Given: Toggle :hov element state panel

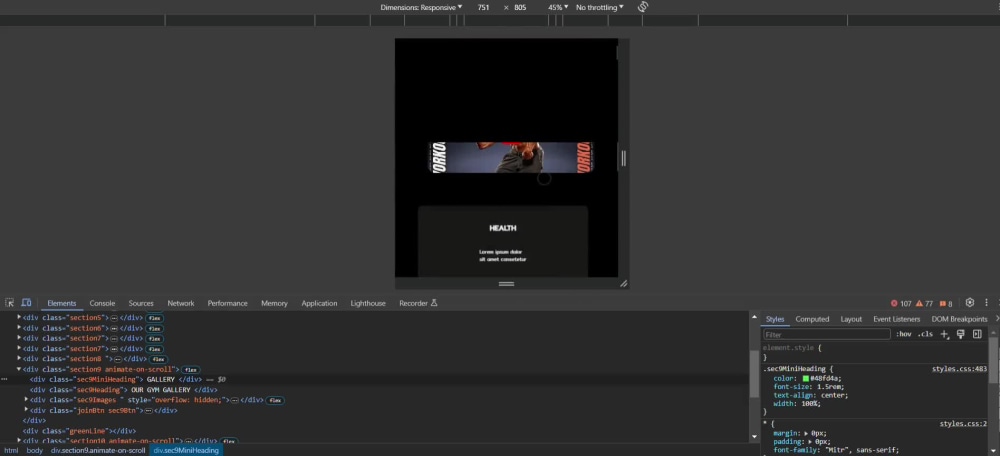Looking at the screenshot, I should 904,334.
